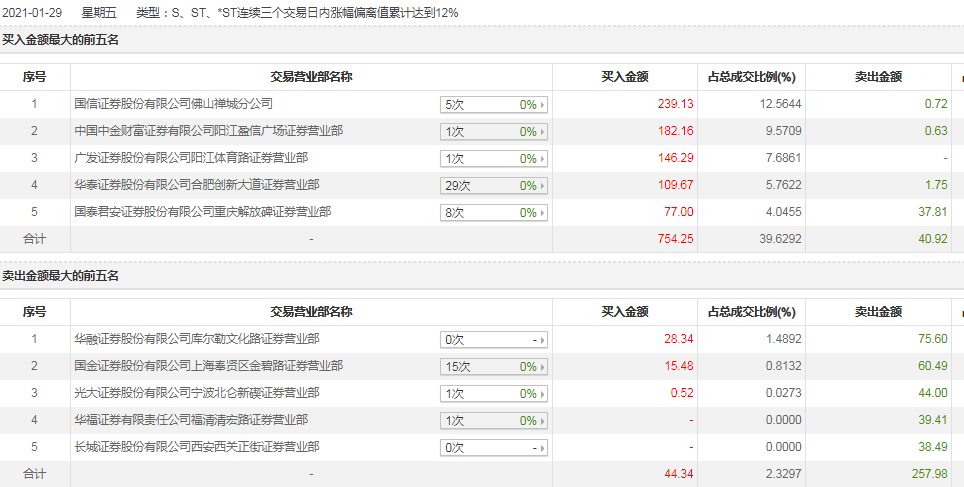Click the 买入金额最大的前五名 section heading
Screen dimensions: 964x487
[60, 40]
